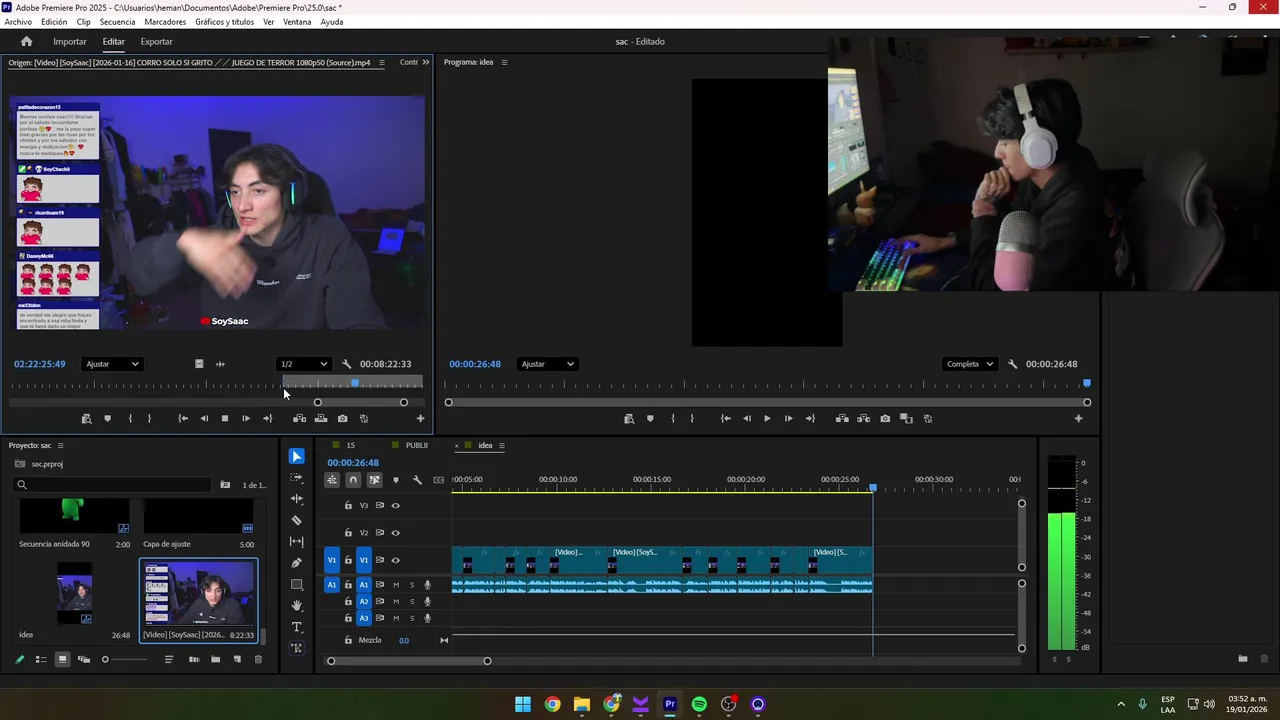Select the Hand tool
Viewport: 1280px width, 720px height.
296,606
